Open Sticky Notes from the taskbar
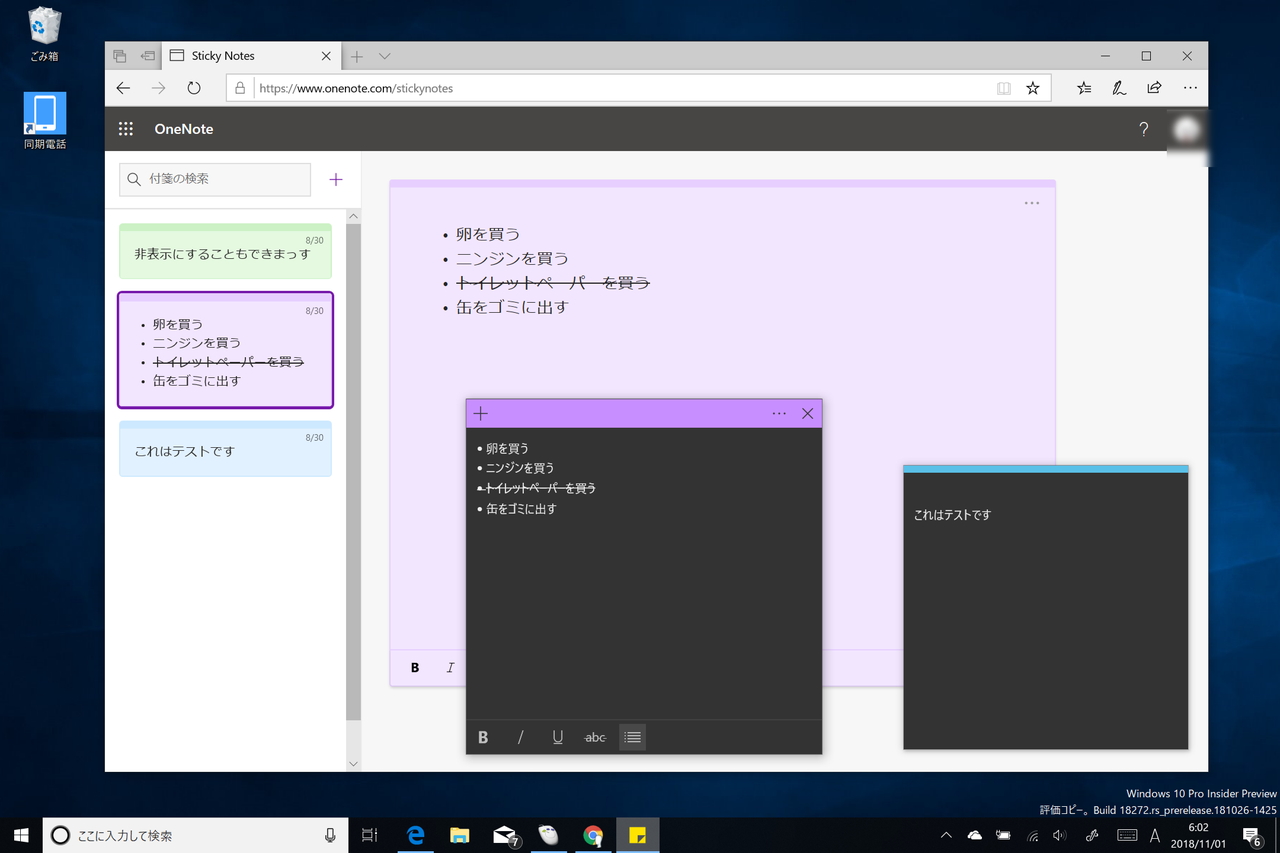 click(x=637, y=834)
